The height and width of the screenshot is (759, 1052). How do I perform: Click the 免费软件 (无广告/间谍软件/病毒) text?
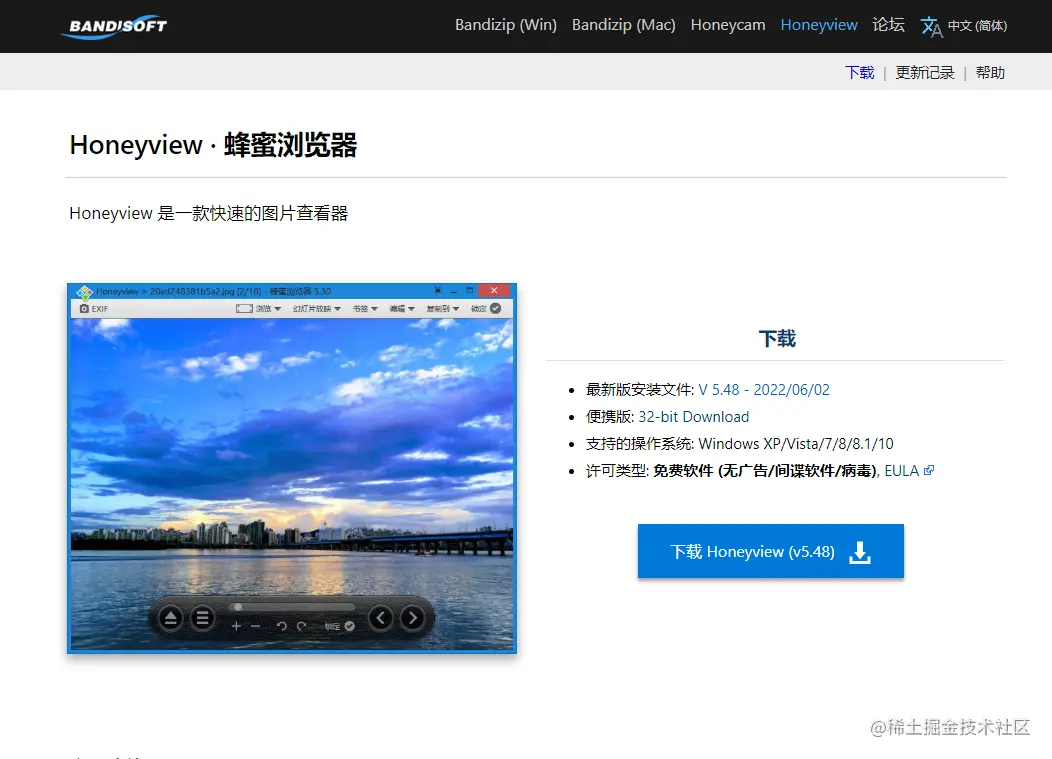(766, 471)
